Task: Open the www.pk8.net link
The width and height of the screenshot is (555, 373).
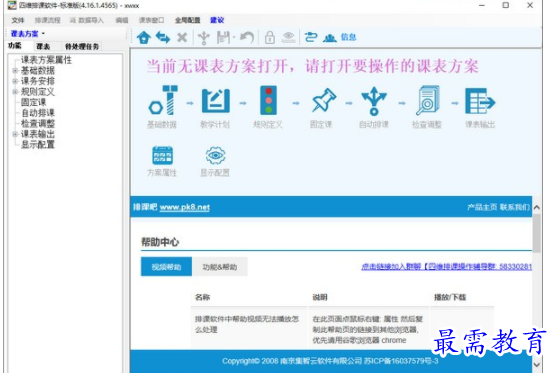Action: tap(184, 207)
